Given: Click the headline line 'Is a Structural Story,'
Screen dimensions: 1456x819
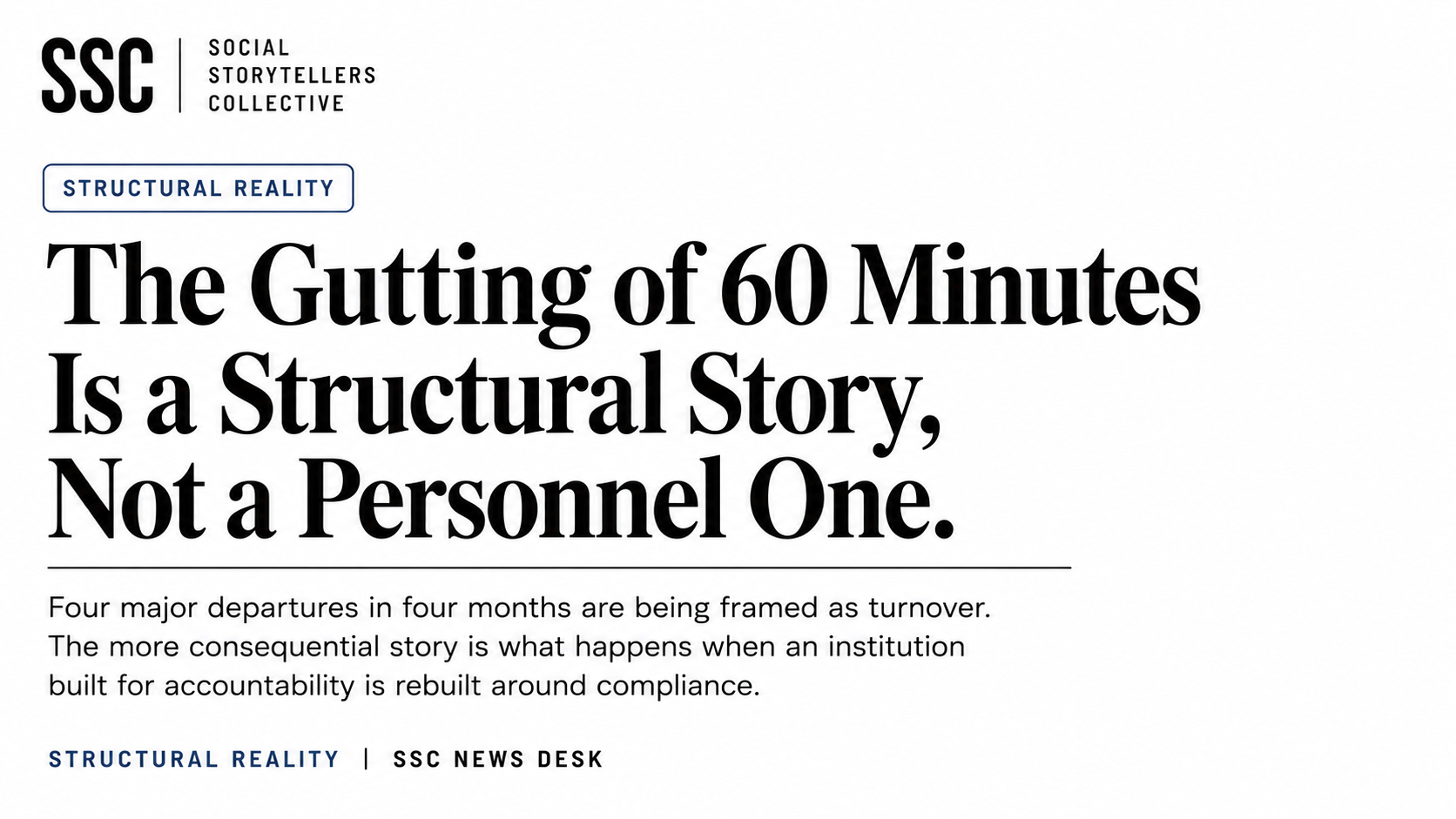Looking at the screenshot, I should (495, 396).
